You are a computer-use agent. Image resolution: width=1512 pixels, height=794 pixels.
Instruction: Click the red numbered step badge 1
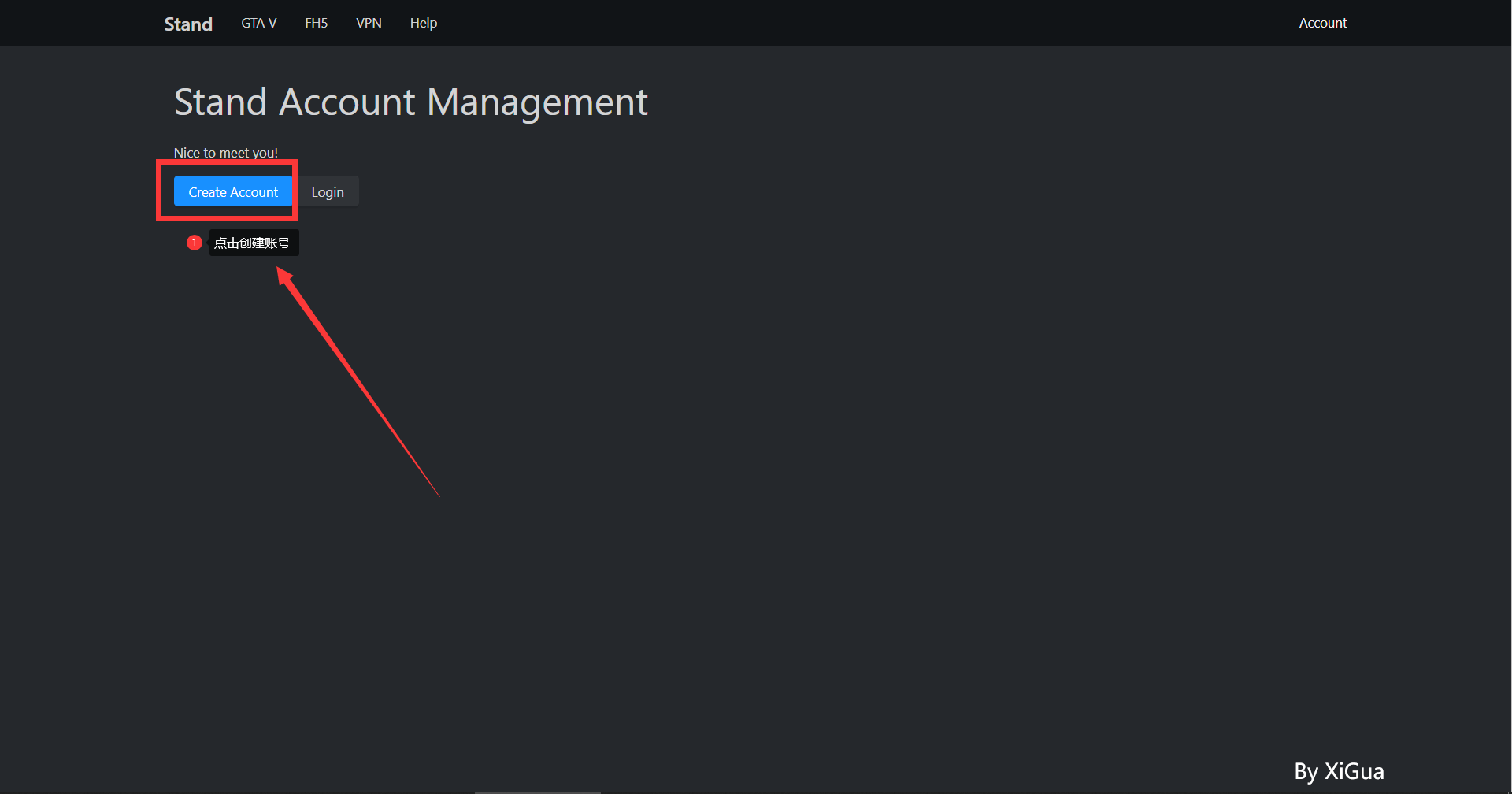[x=194, y=243]
